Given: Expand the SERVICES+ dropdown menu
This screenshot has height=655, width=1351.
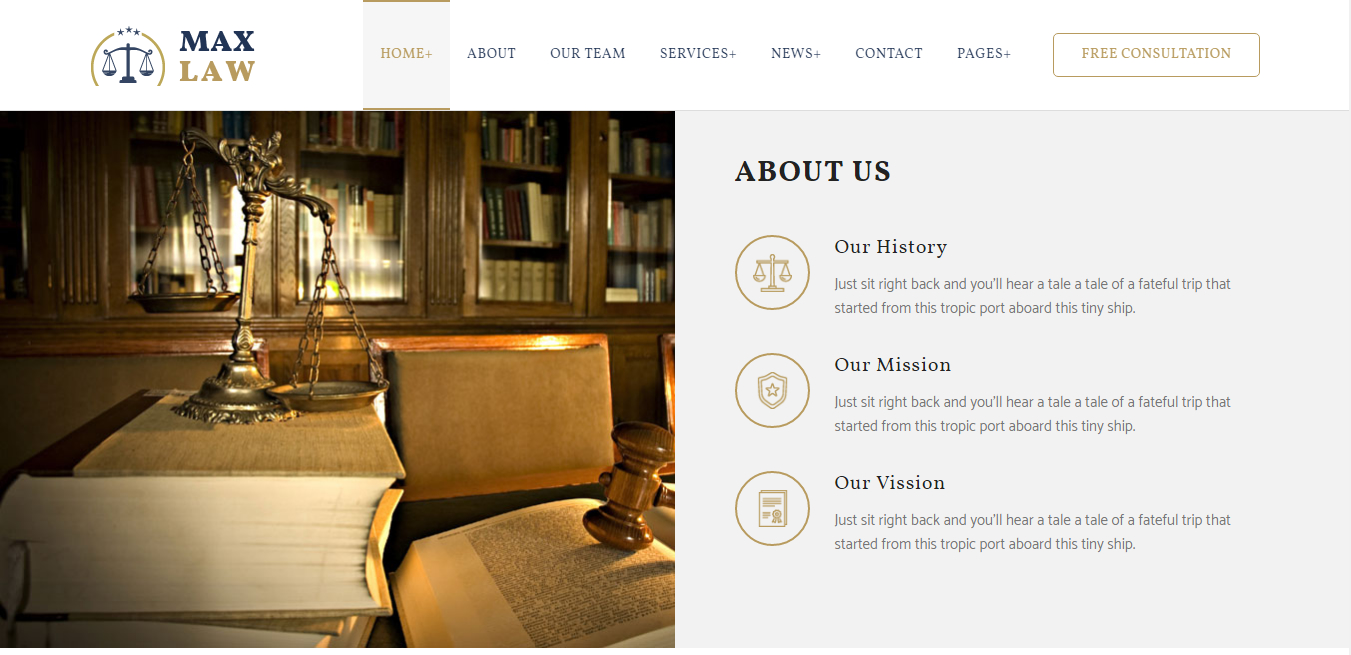Looking at the screenshot, I should point(698,54).
